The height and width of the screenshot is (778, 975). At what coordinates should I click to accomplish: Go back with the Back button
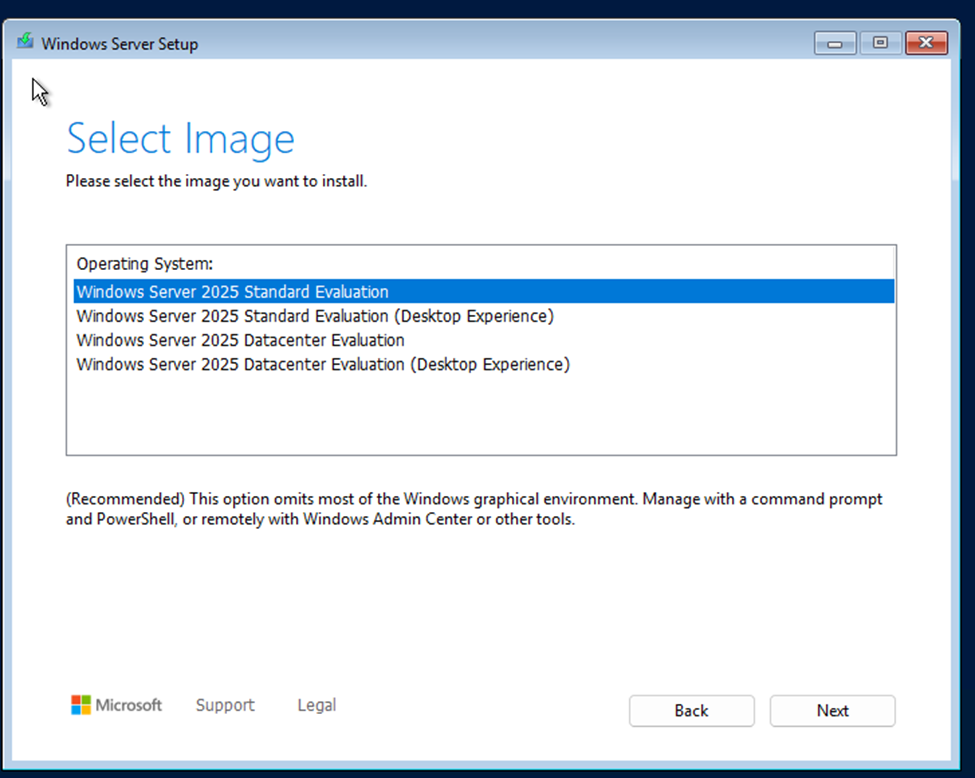coord(691,710)
